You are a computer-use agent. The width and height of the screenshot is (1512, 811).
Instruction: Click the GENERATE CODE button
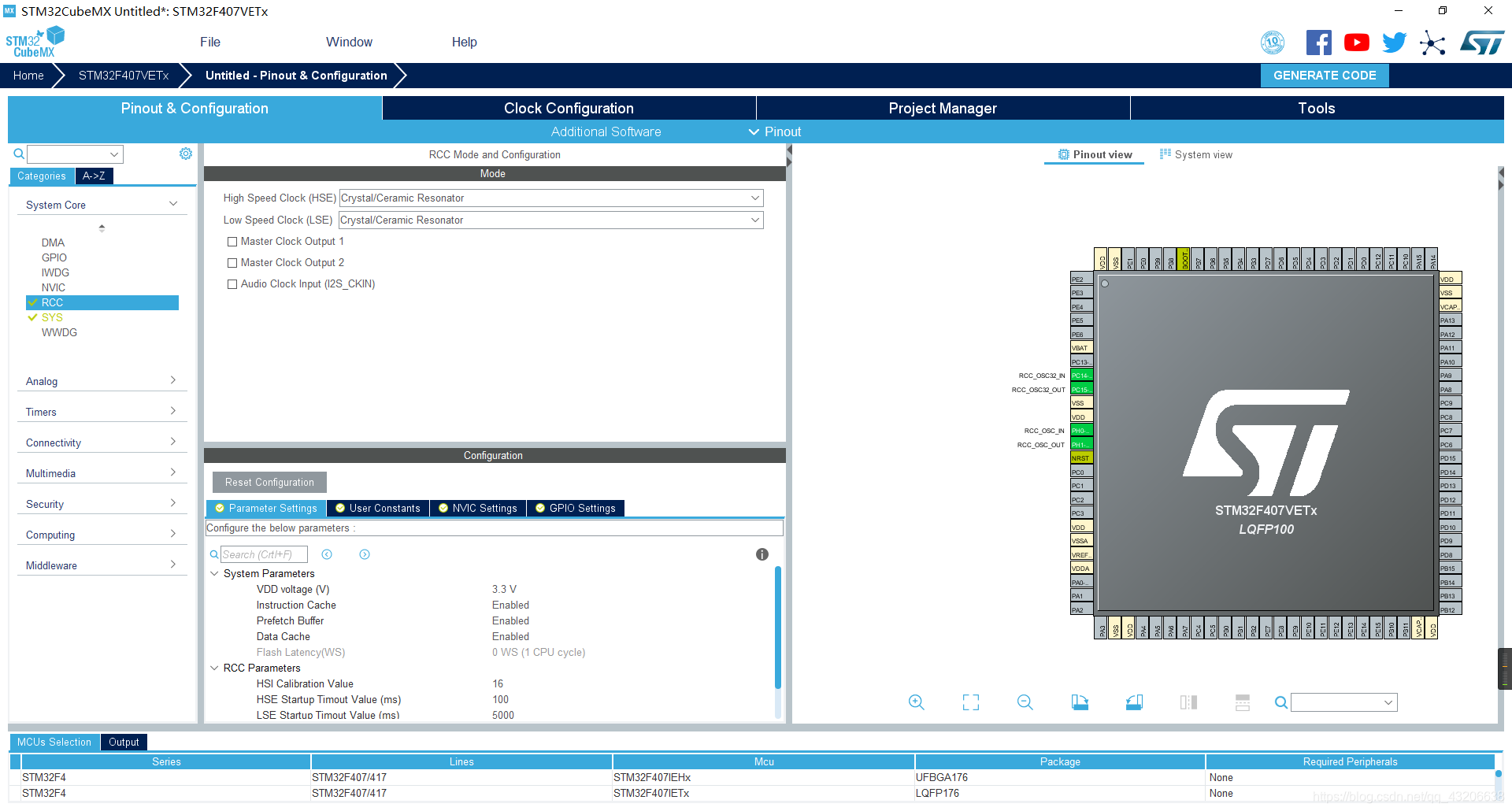(x=1325, y=76)
